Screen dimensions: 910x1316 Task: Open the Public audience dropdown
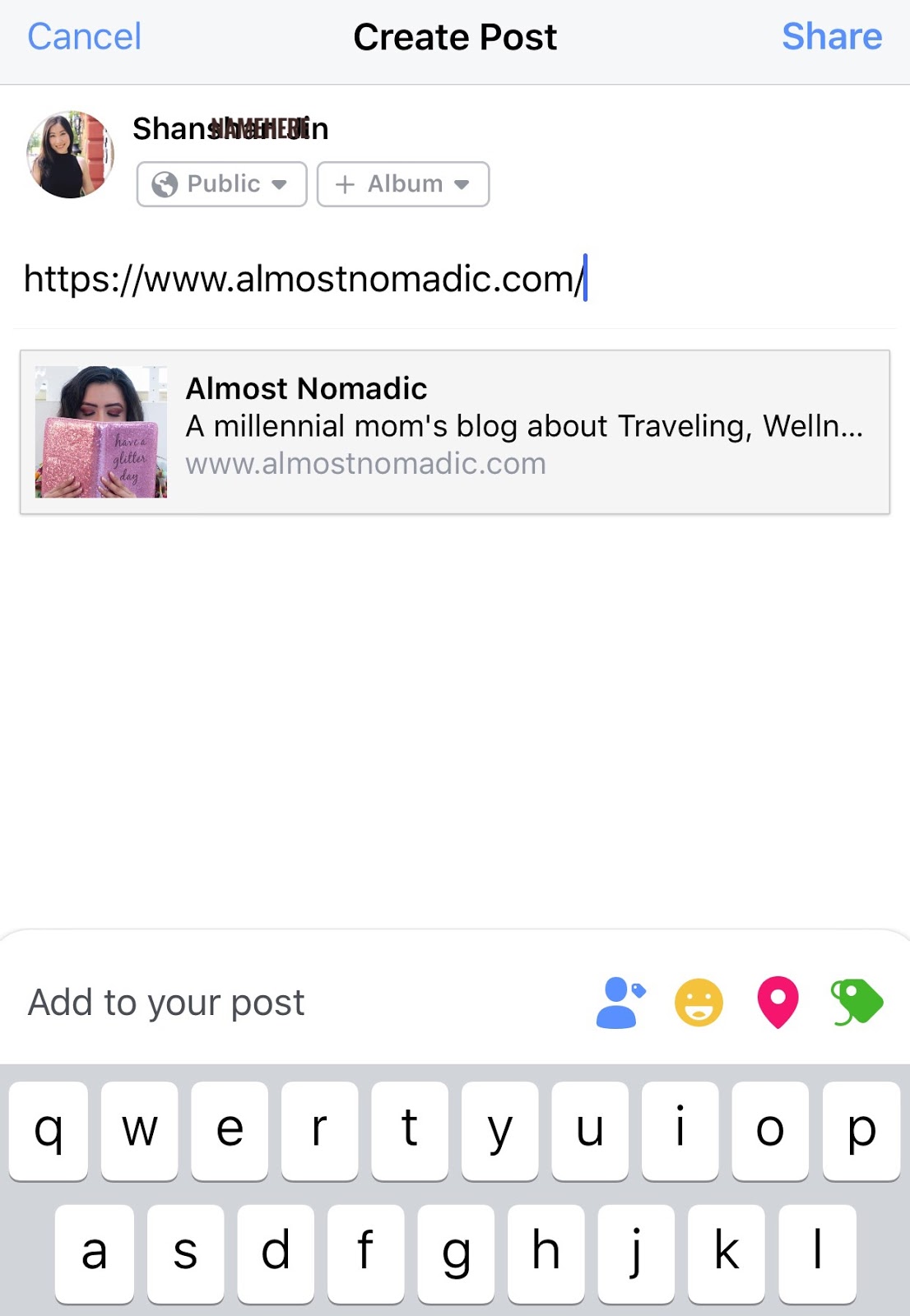point(222,184)
